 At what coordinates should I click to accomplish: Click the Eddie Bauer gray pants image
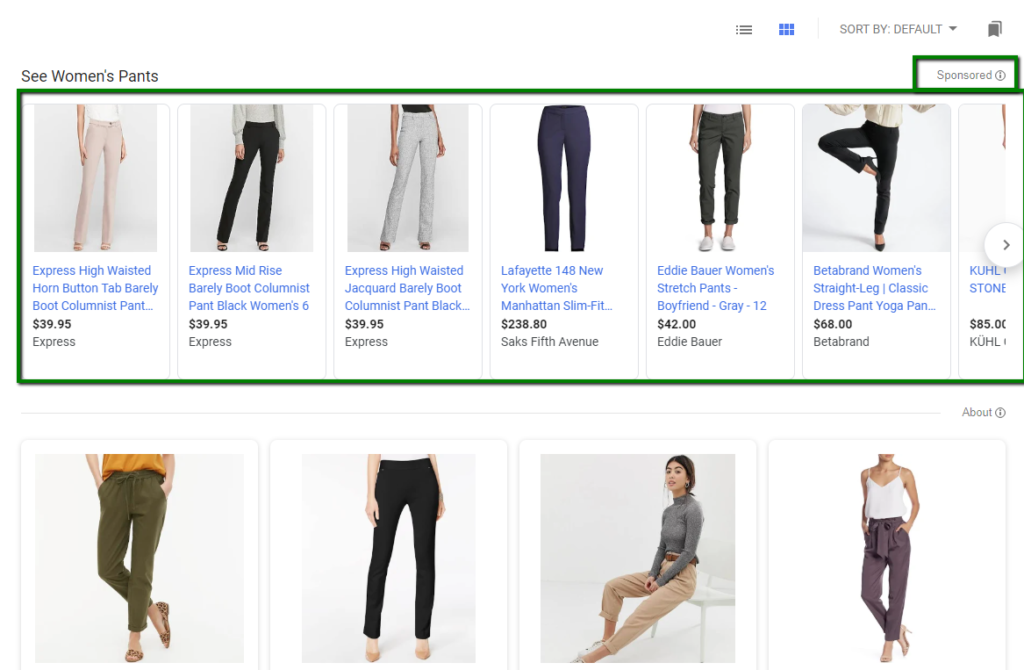pyautogui.click(x=720, y=178)
